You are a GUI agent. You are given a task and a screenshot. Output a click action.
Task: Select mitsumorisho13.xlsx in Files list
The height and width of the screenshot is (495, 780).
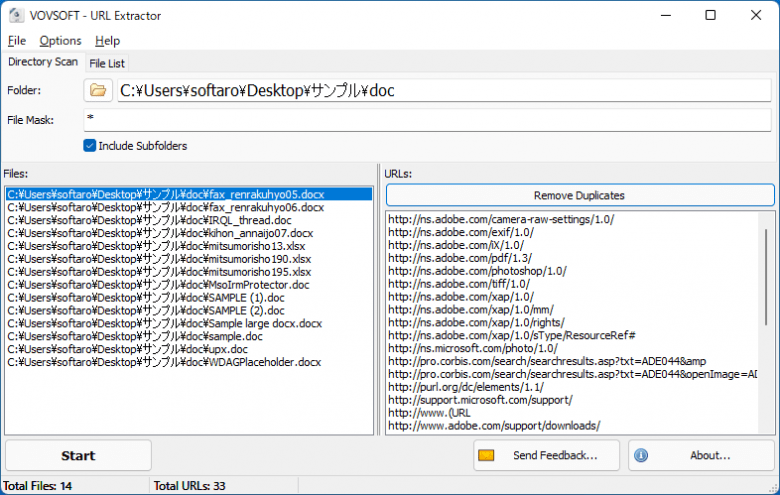189,246
